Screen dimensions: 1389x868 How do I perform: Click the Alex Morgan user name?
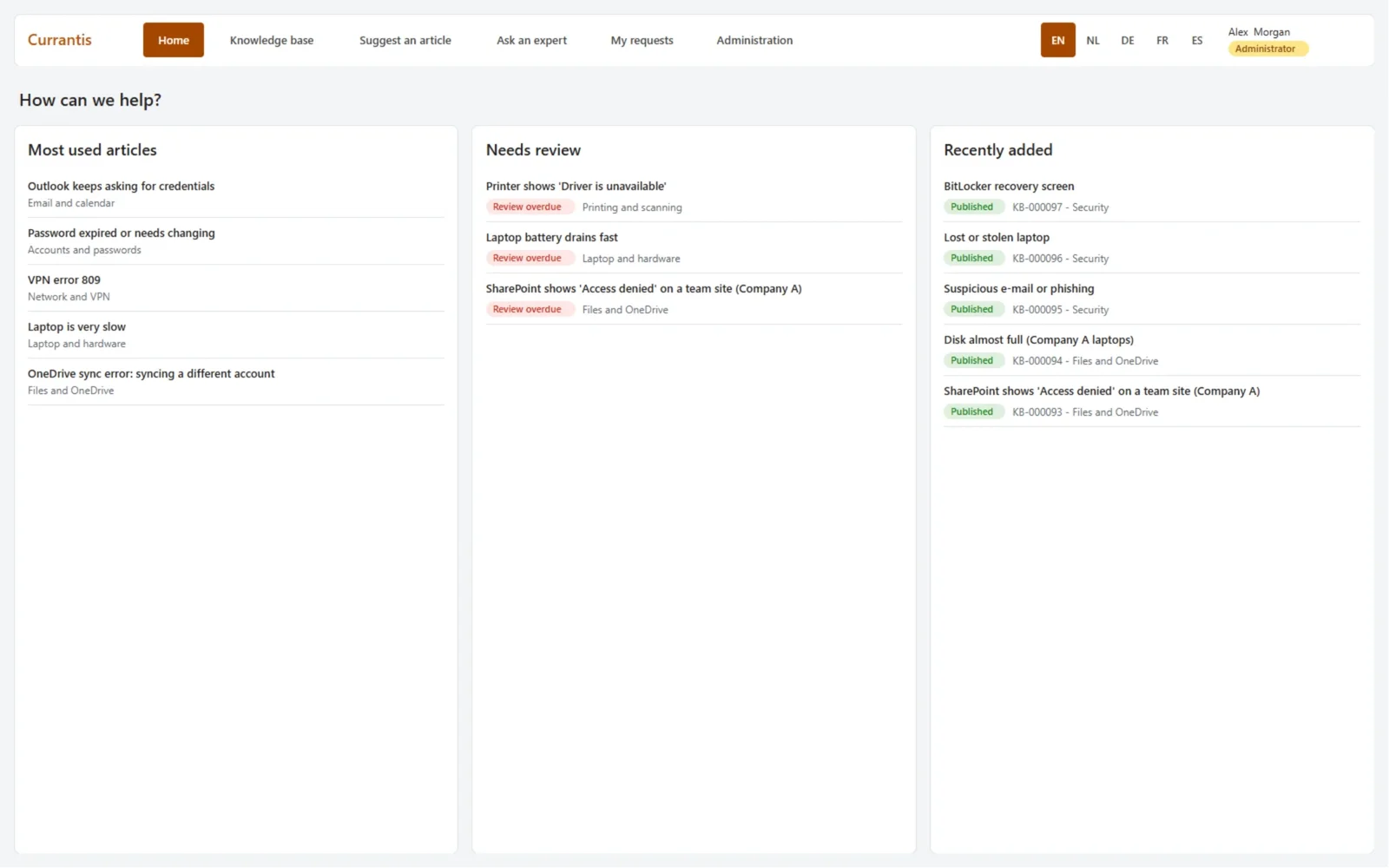click(x=1259, y=32)
